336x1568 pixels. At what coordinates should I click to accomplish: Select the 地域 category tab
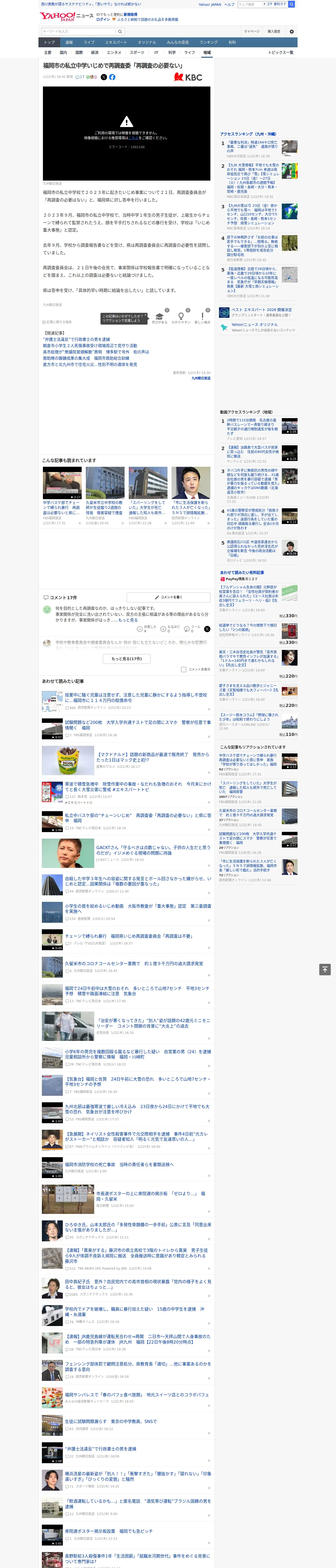[x=207, y=52]
